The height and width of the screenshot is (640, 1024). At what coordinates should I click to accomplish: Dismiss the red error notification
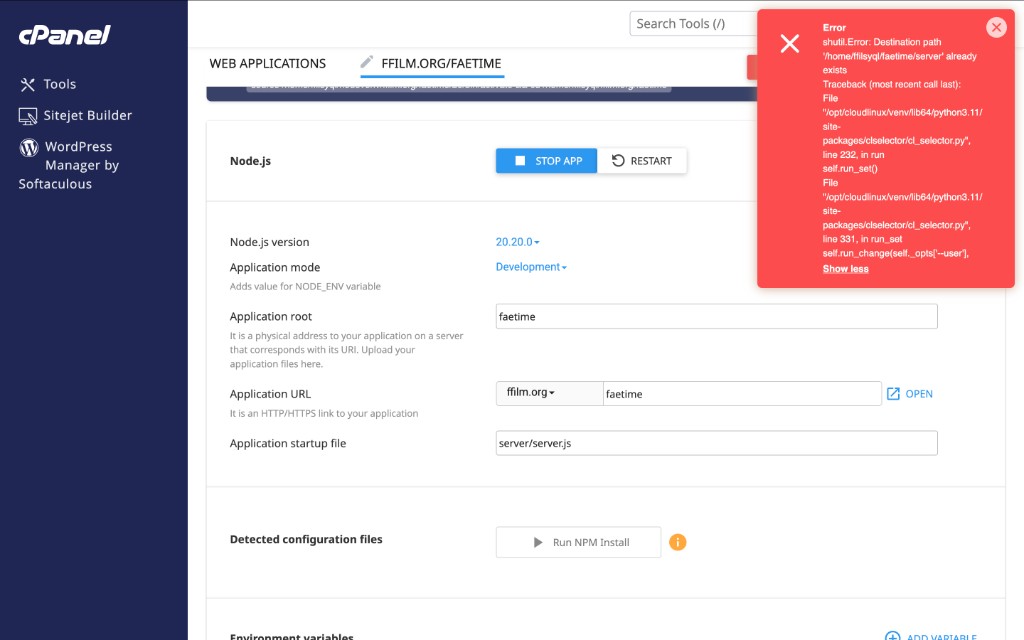pos(995,28)
